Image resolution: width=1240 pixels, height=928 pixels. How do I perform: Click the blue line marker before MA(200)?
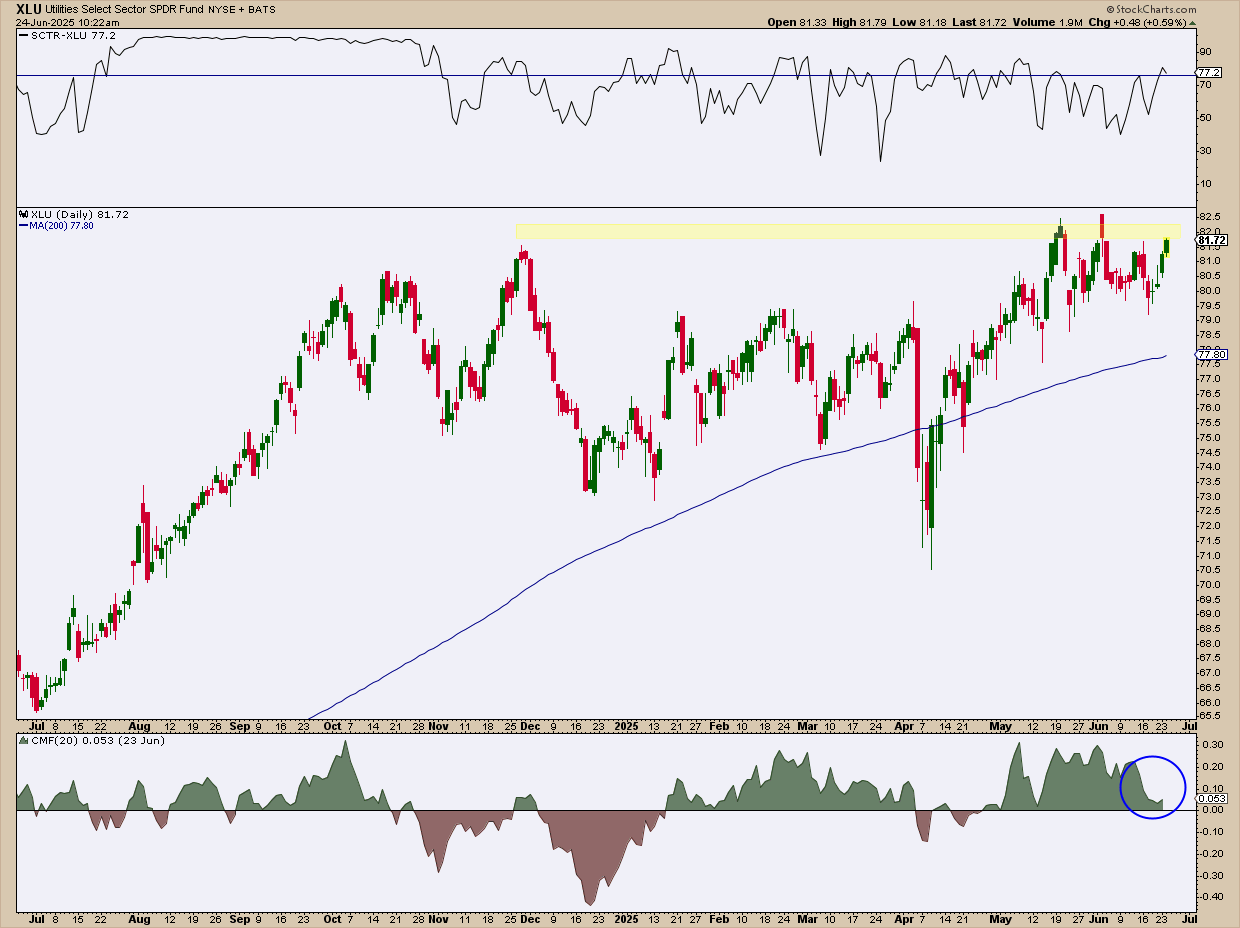(22, 227)
